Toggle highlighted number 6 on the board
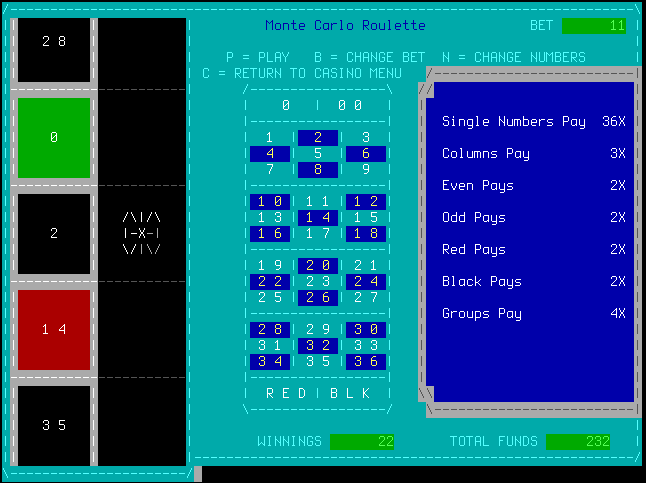The width and height of the screenshot is (646, 483). tap(366, 153)
